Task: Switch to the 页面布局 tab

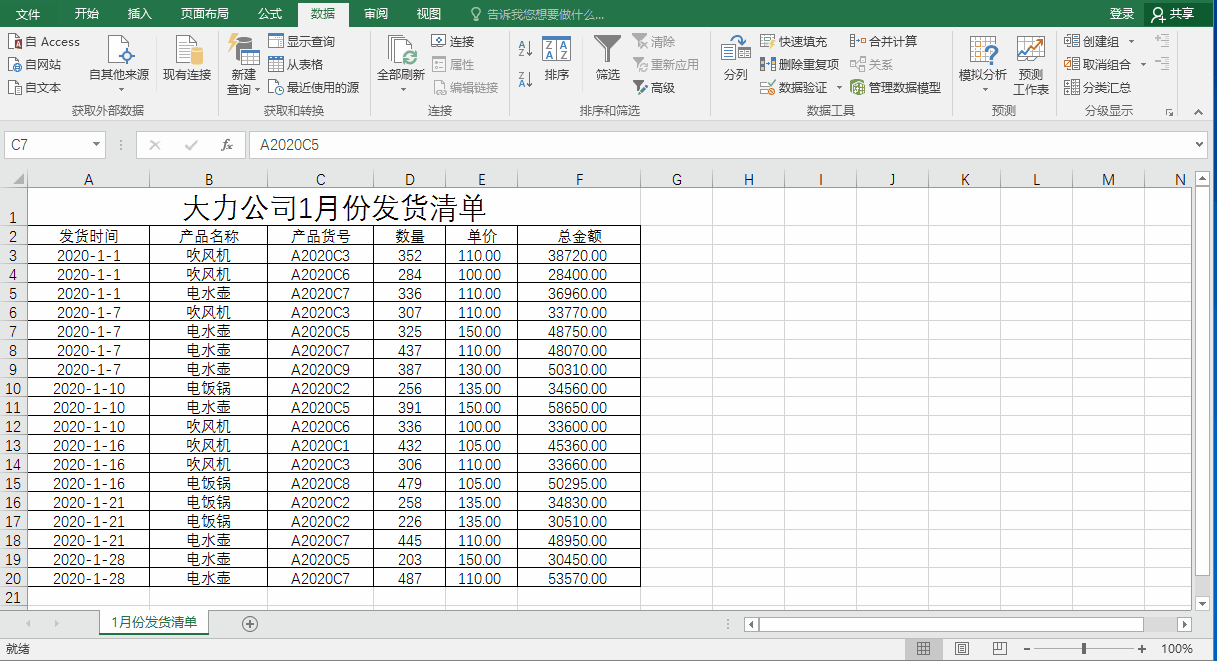Action: tap(205, 14)
